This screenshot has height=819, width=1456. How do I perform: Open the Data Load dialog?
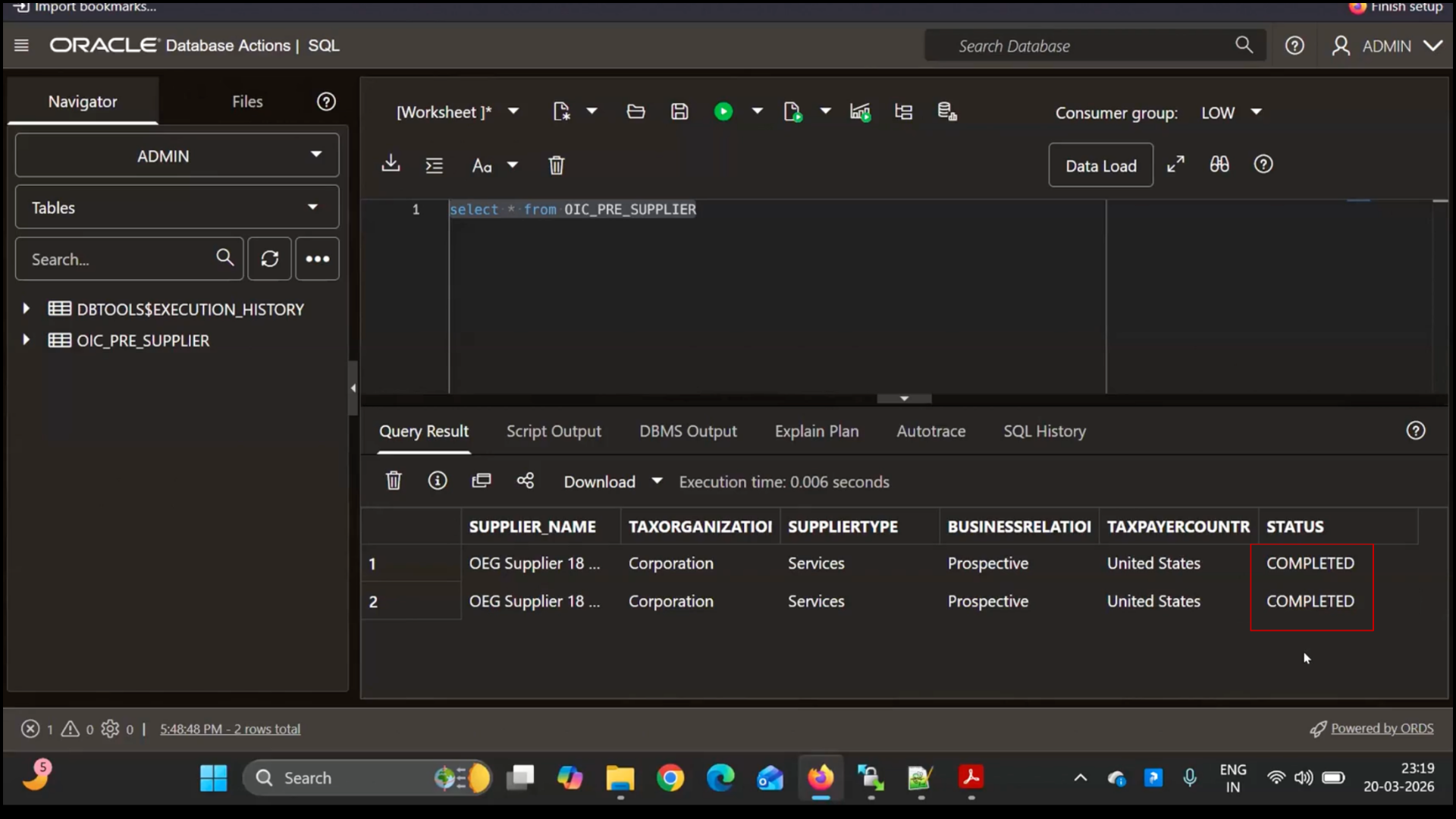coord(1101,165)
